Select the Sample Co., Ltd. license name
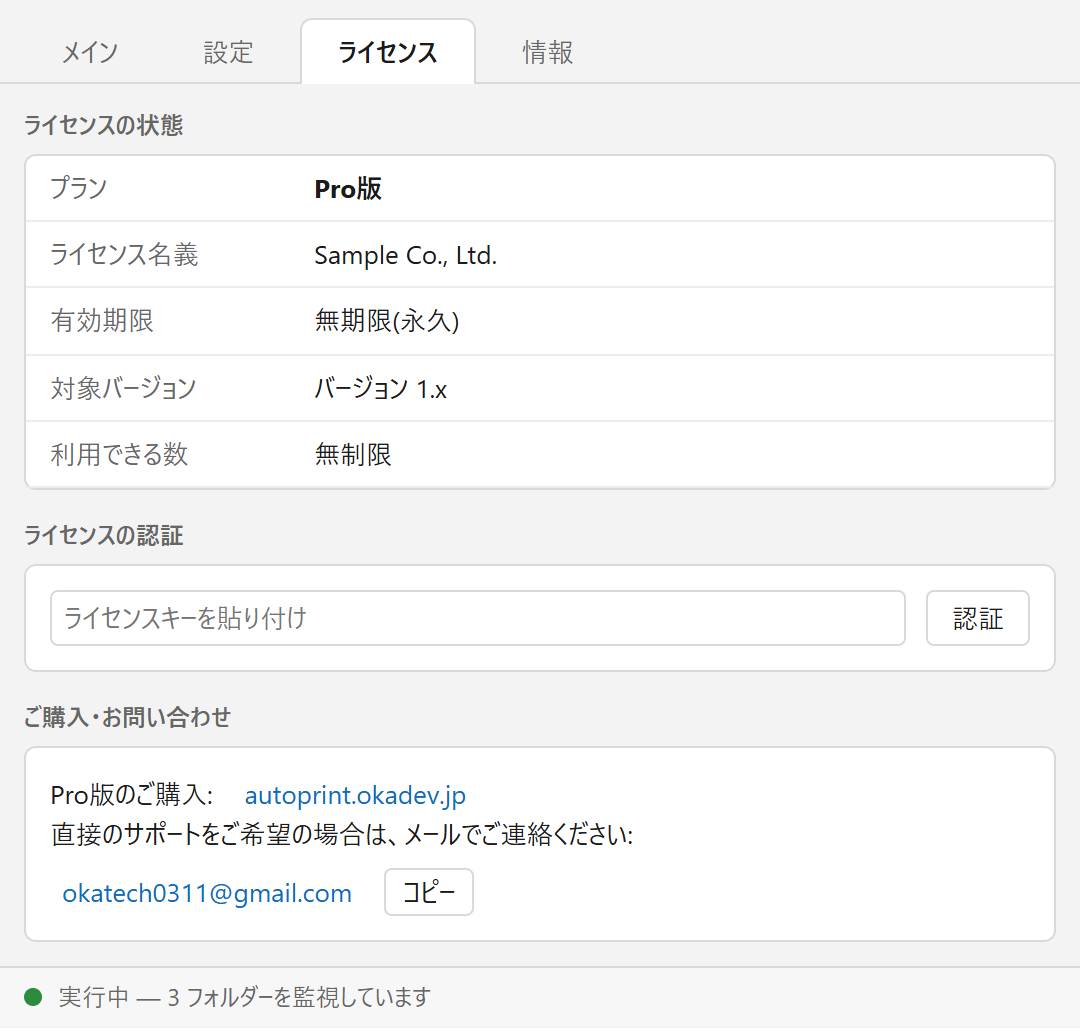The height and width of the screenshot is (1028, 1080). pos(406,255)
